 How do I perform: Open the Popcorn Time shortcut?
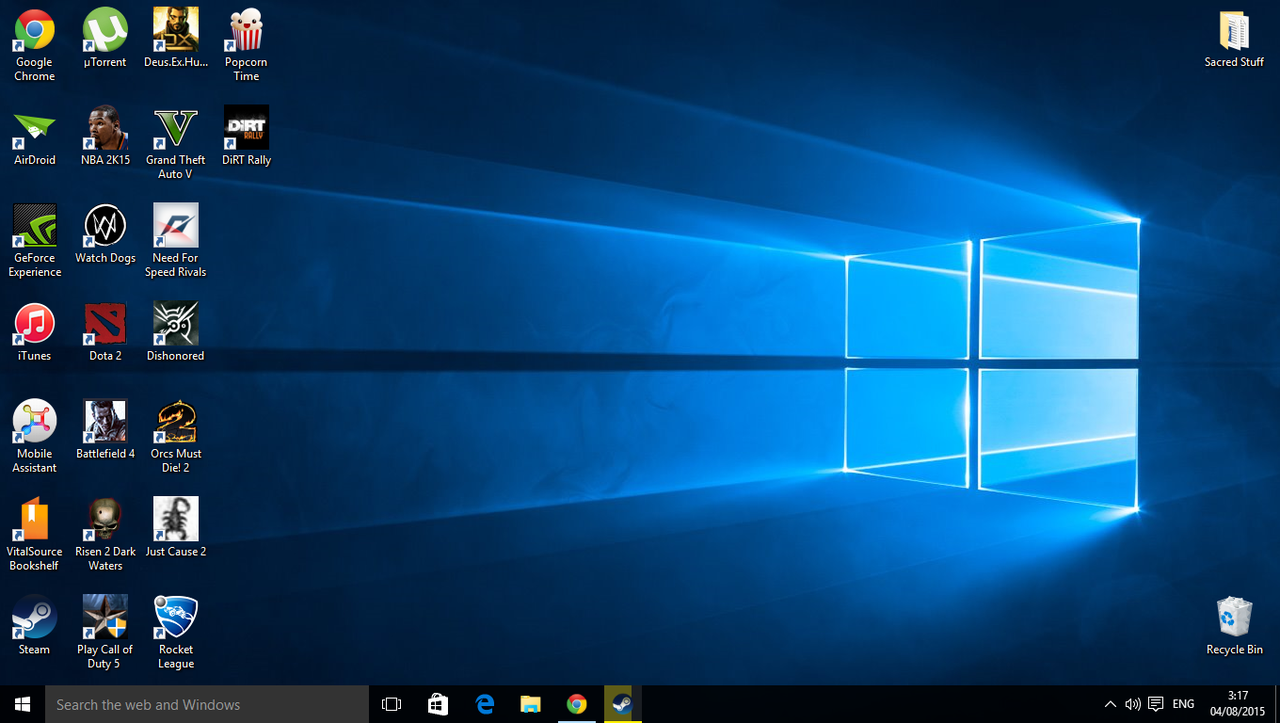(x=246, y=45)
